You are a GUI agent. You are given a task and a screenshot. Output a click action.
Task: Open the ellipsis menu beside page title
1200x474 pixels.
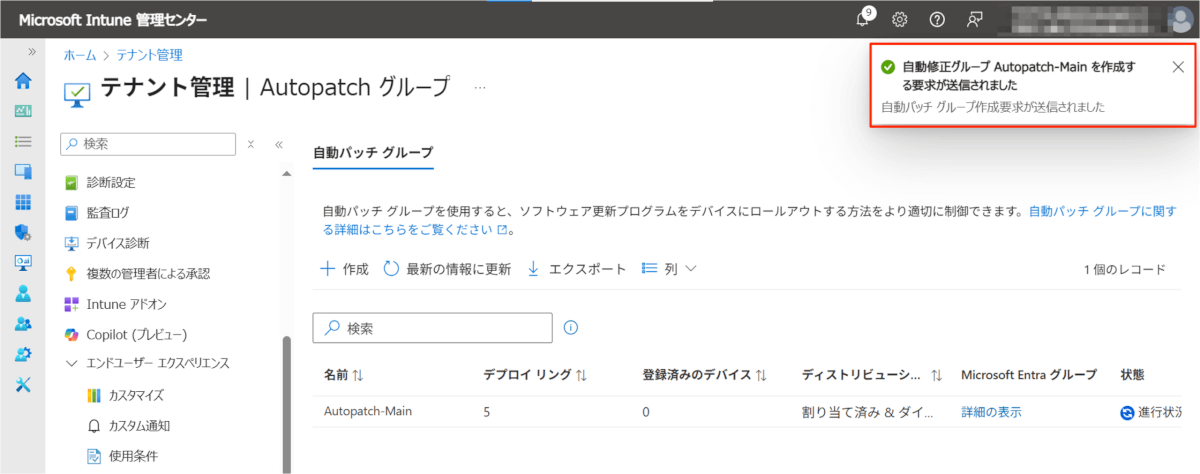(480, 87)
